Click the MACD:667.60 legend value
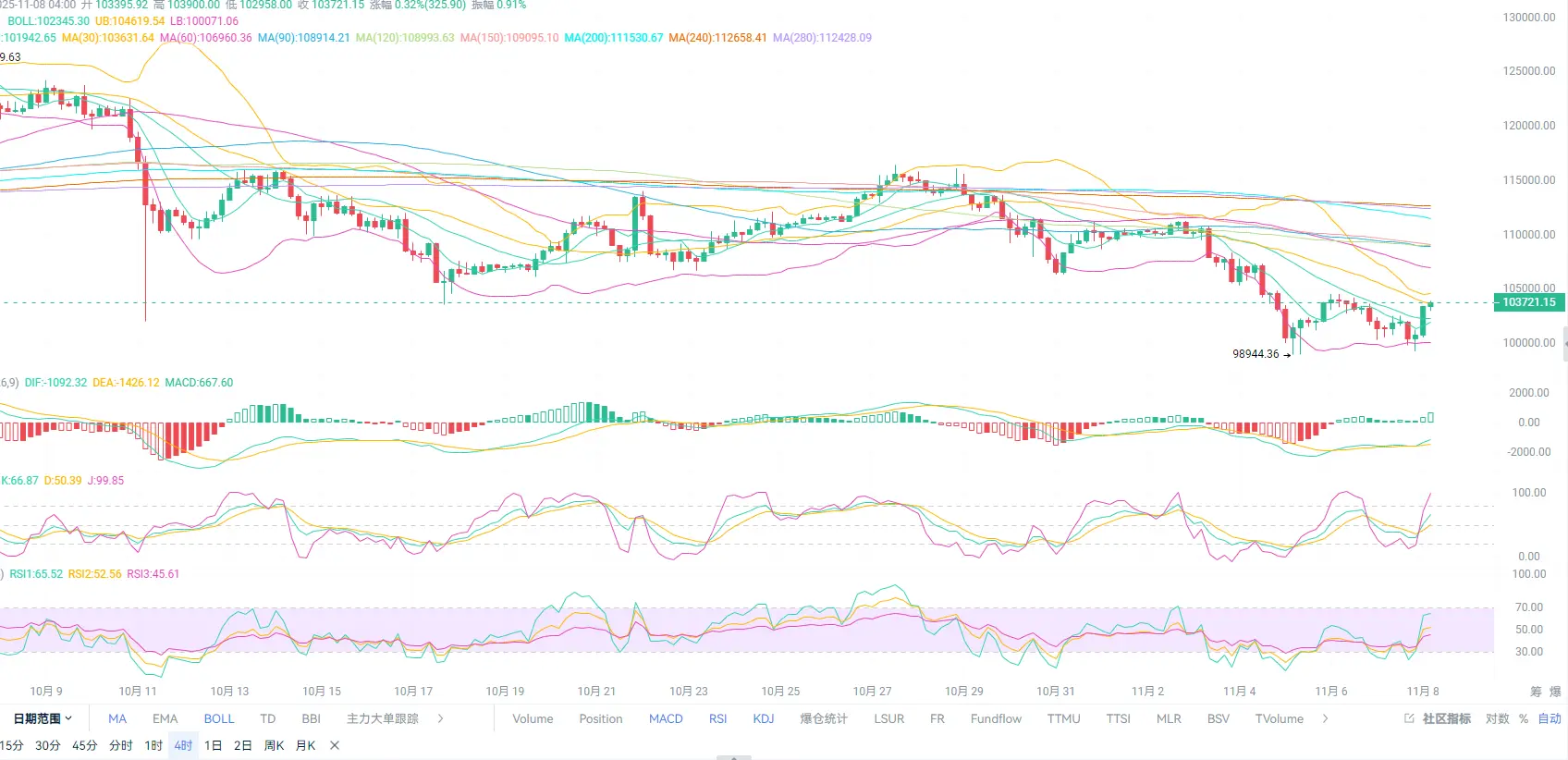The image size is (1568, 760). click(x=199, y=383)
